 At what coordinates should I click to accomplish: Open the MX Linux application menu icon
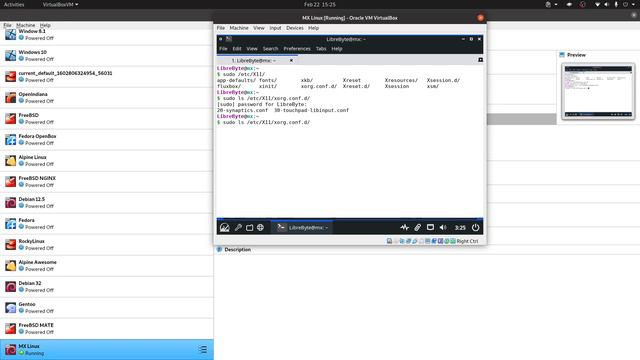tap(224, 228)
